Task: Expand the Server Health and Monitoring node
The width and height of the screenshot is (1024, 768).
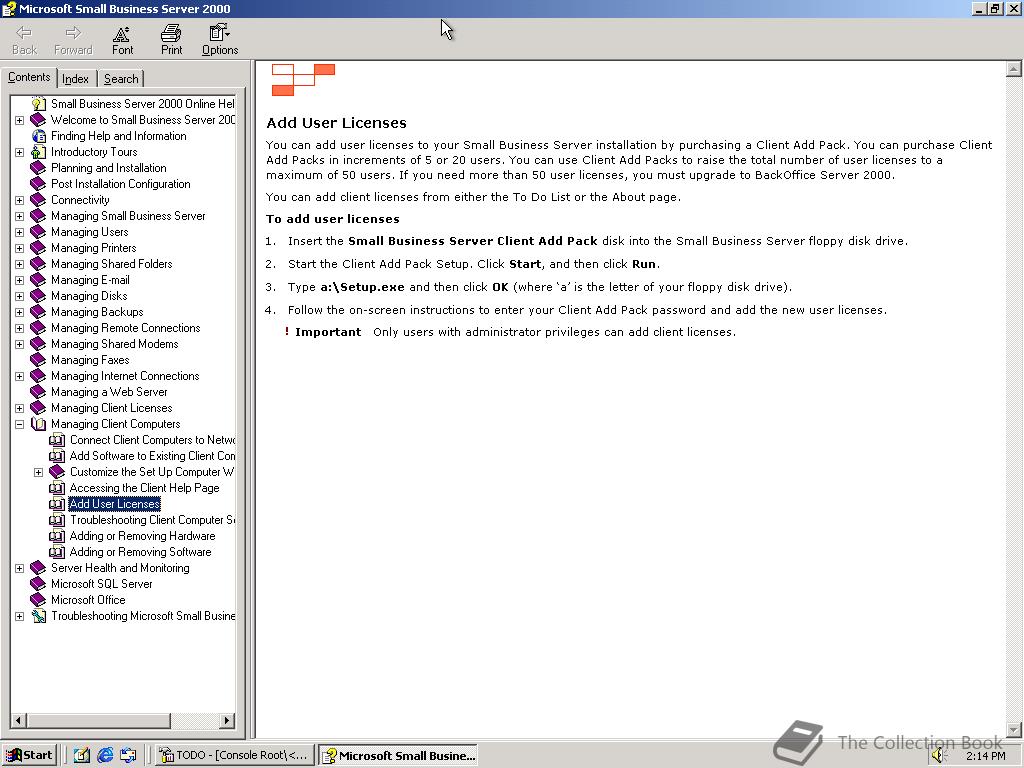Action: (x=20, y=568)
